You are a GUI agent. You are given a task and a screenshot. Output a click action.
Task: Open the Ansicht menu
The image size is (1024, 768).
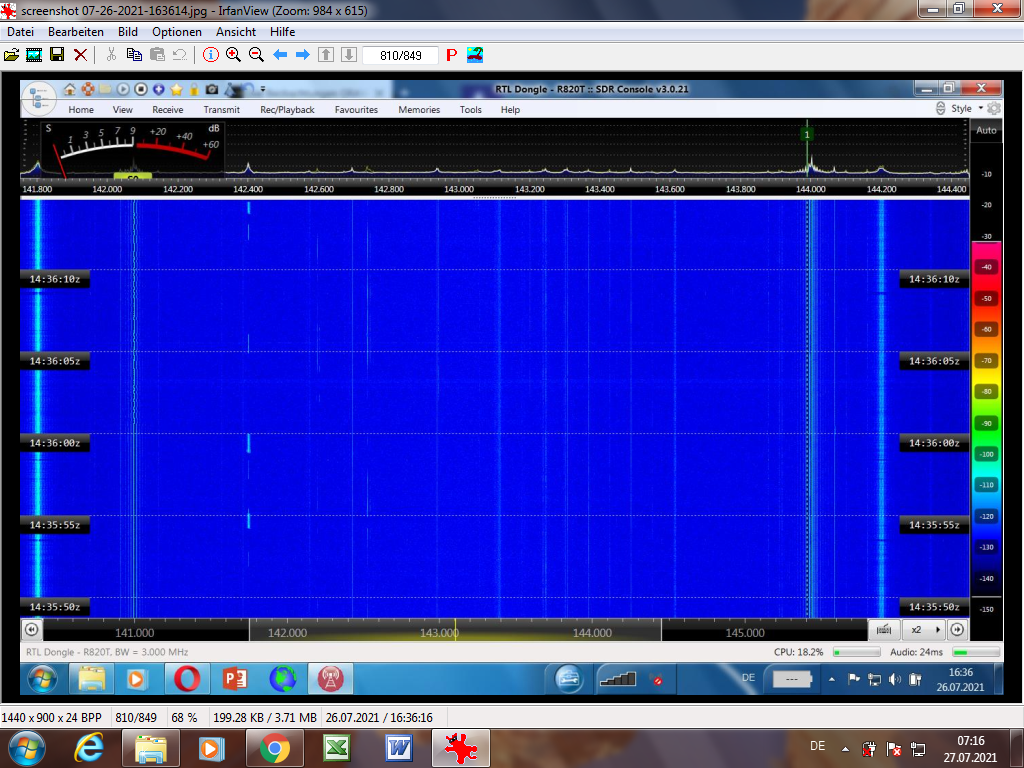point(236,31)
